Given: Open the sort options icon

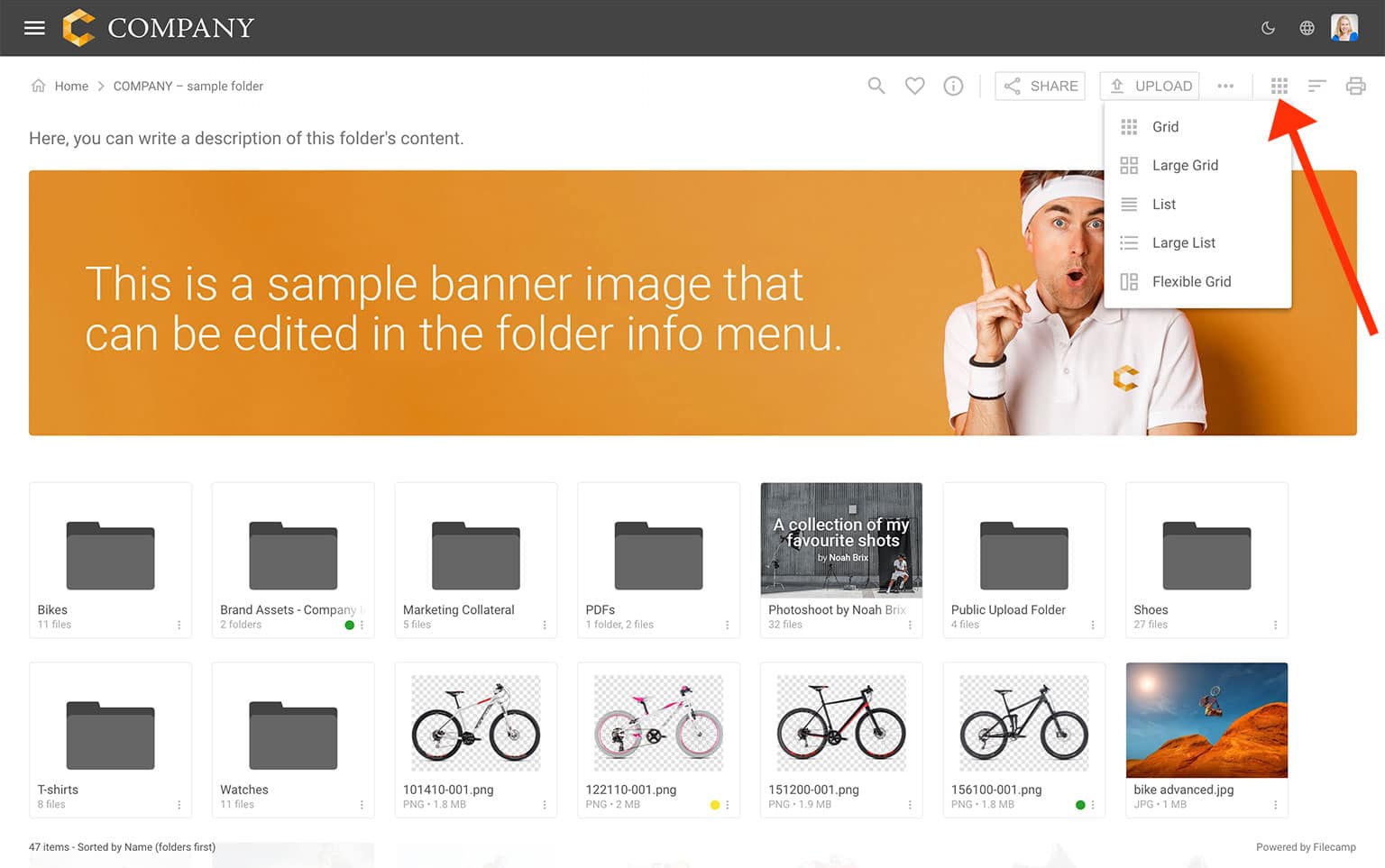Looking at the screenshot, I should [x=1316, y=86].
